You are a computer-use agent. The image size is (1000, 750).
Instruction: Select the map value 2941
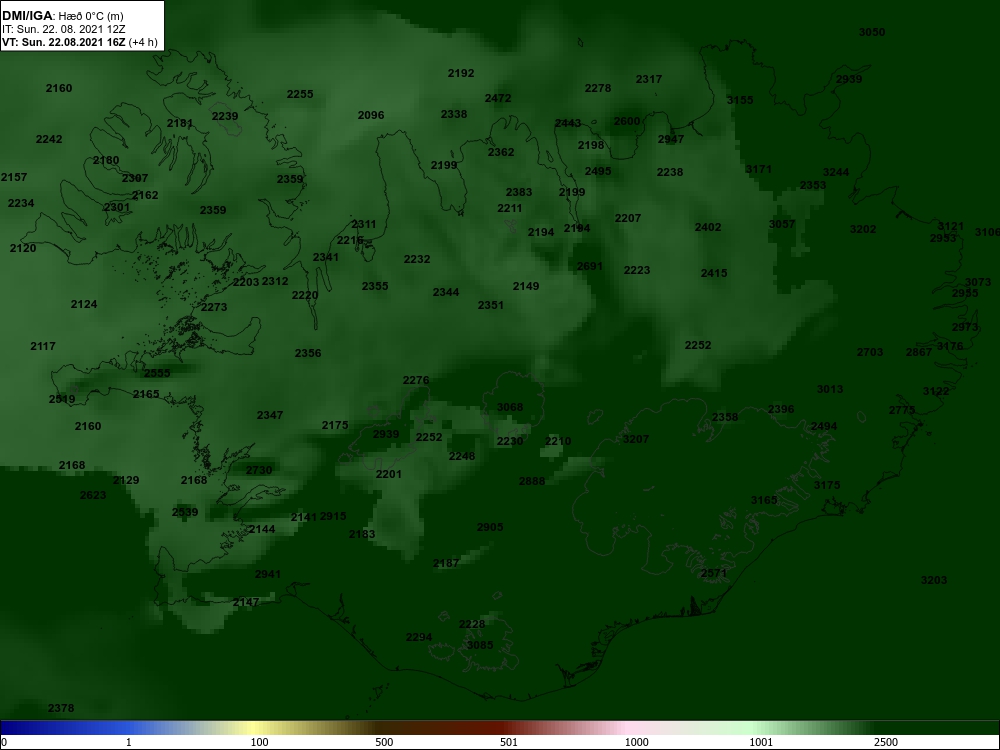pyautogui.click(x=268, y=575)
